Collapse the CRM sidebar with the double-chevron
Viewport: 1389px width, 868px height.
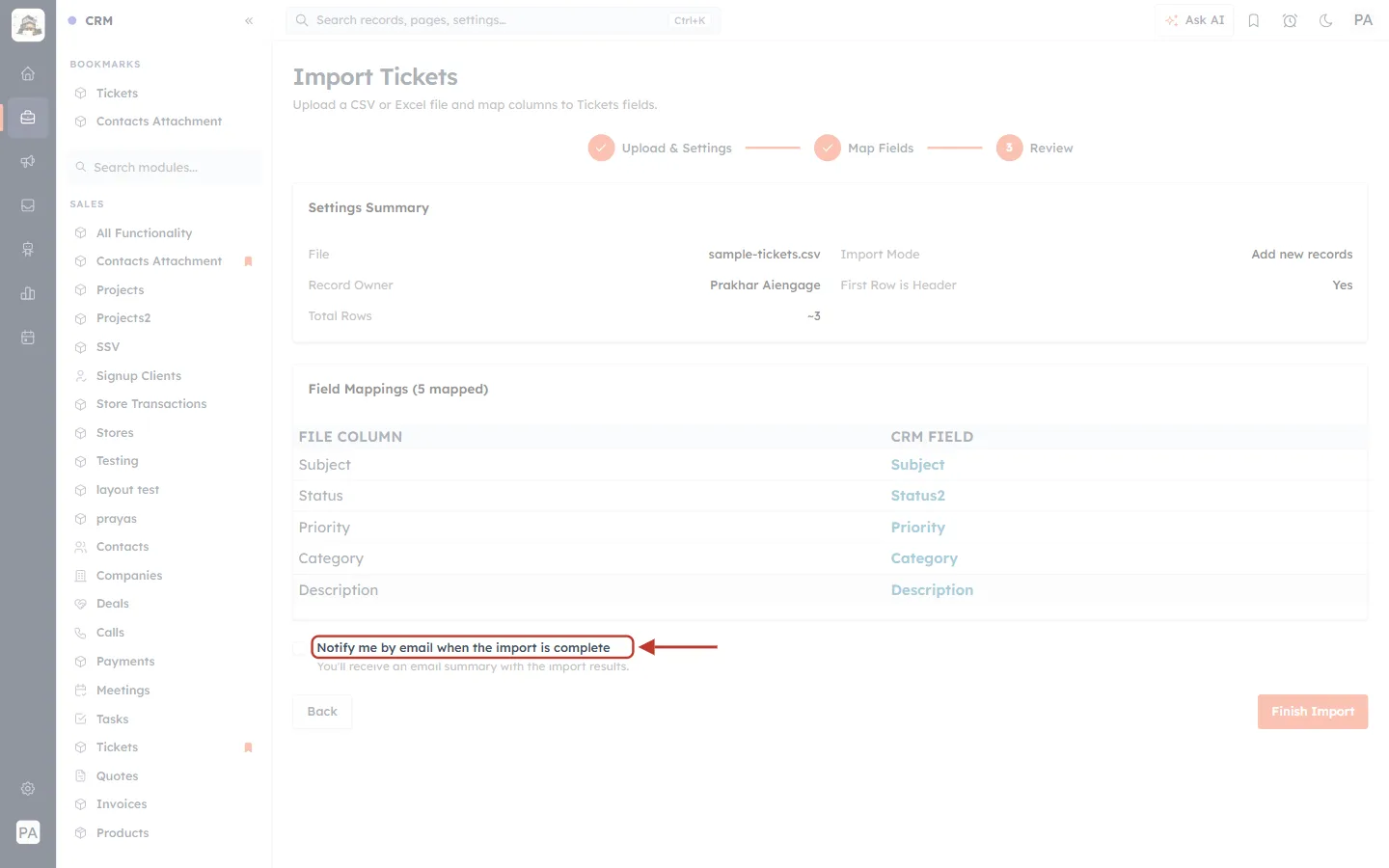tap(249, 20)
